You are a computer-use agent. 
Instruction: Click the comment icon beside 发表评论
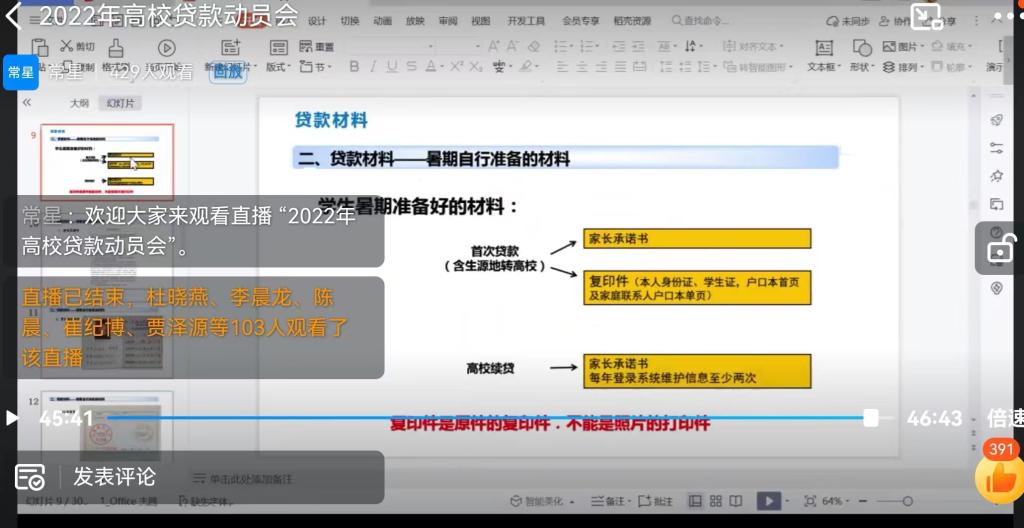coord(30,477)
